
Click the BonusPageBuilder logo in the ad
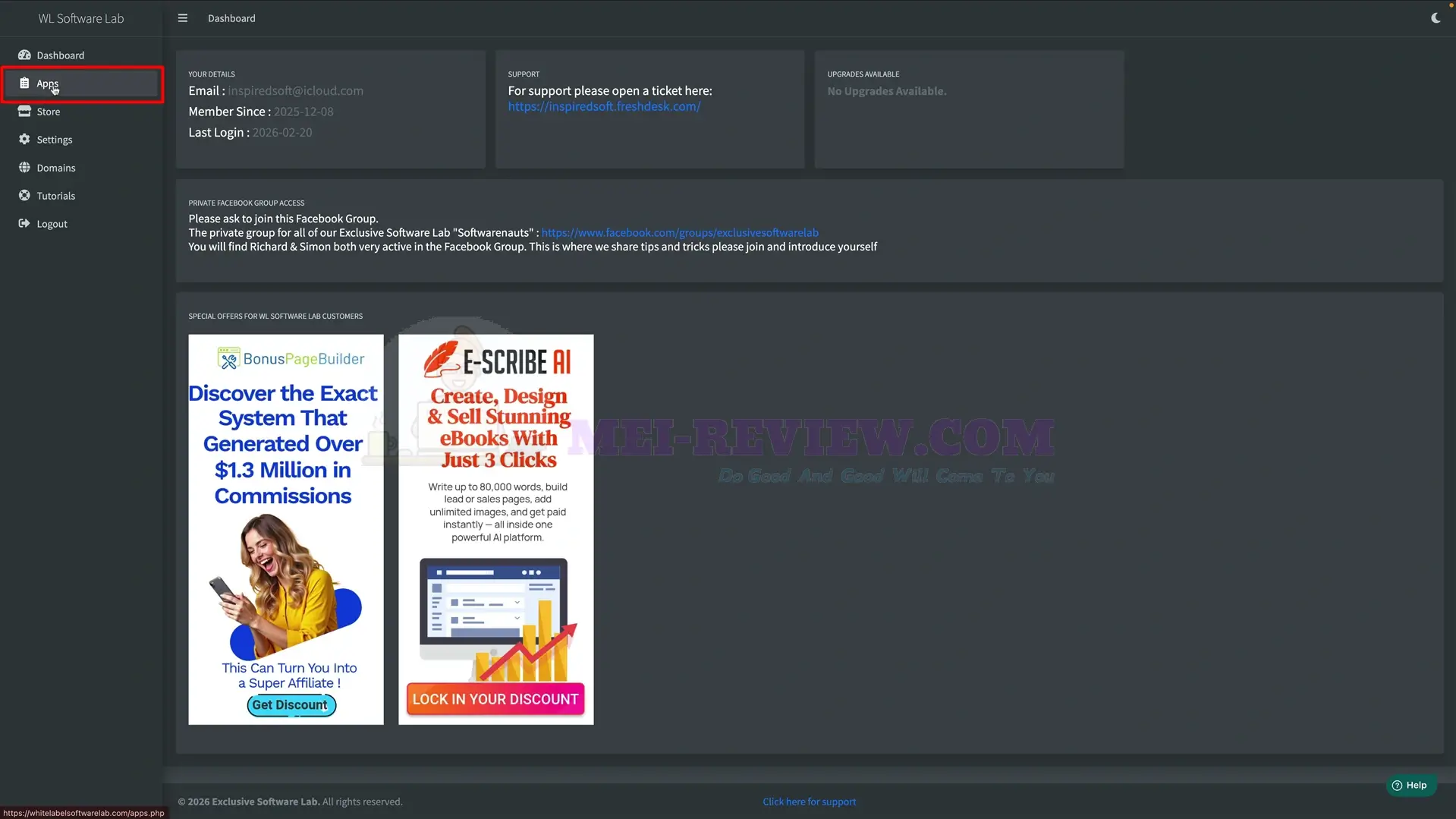pyautogui.click(x=290, y=359)
